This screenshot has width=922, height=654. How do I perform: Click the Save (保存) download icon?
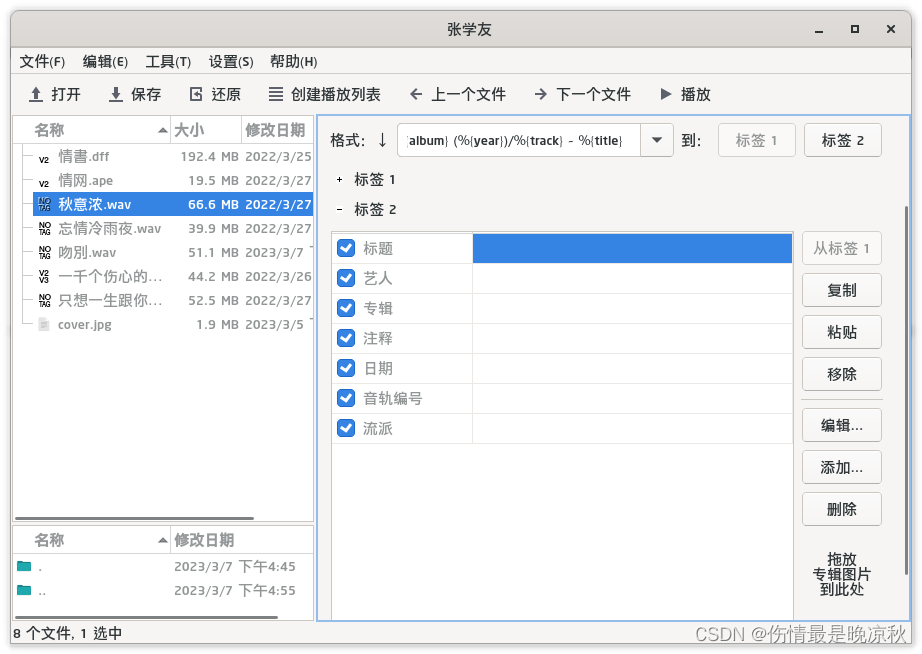pos(116,94)
